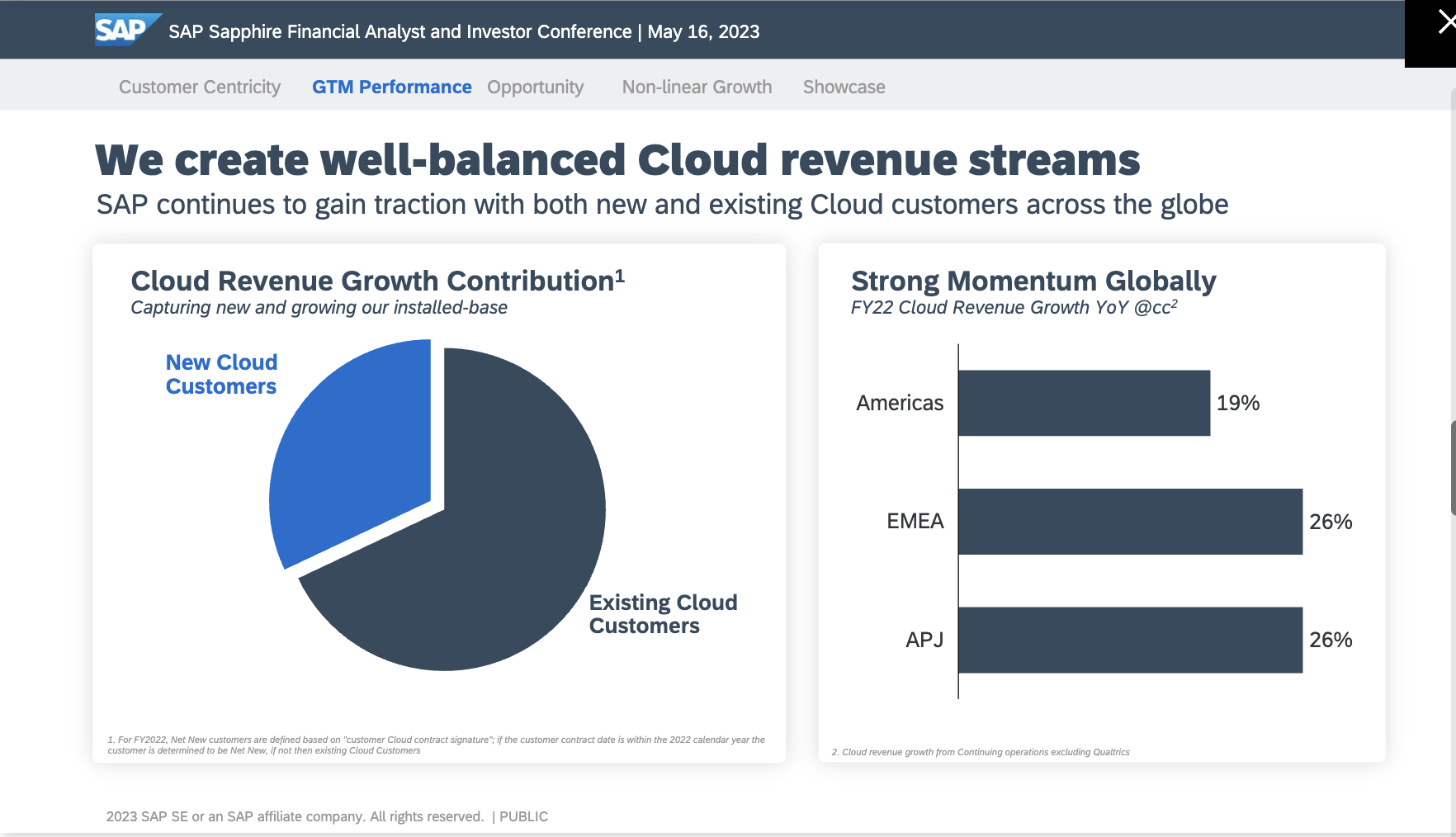
Task: Click the '2023 SAP SE' copyright footer
Action: click(327, 816)
